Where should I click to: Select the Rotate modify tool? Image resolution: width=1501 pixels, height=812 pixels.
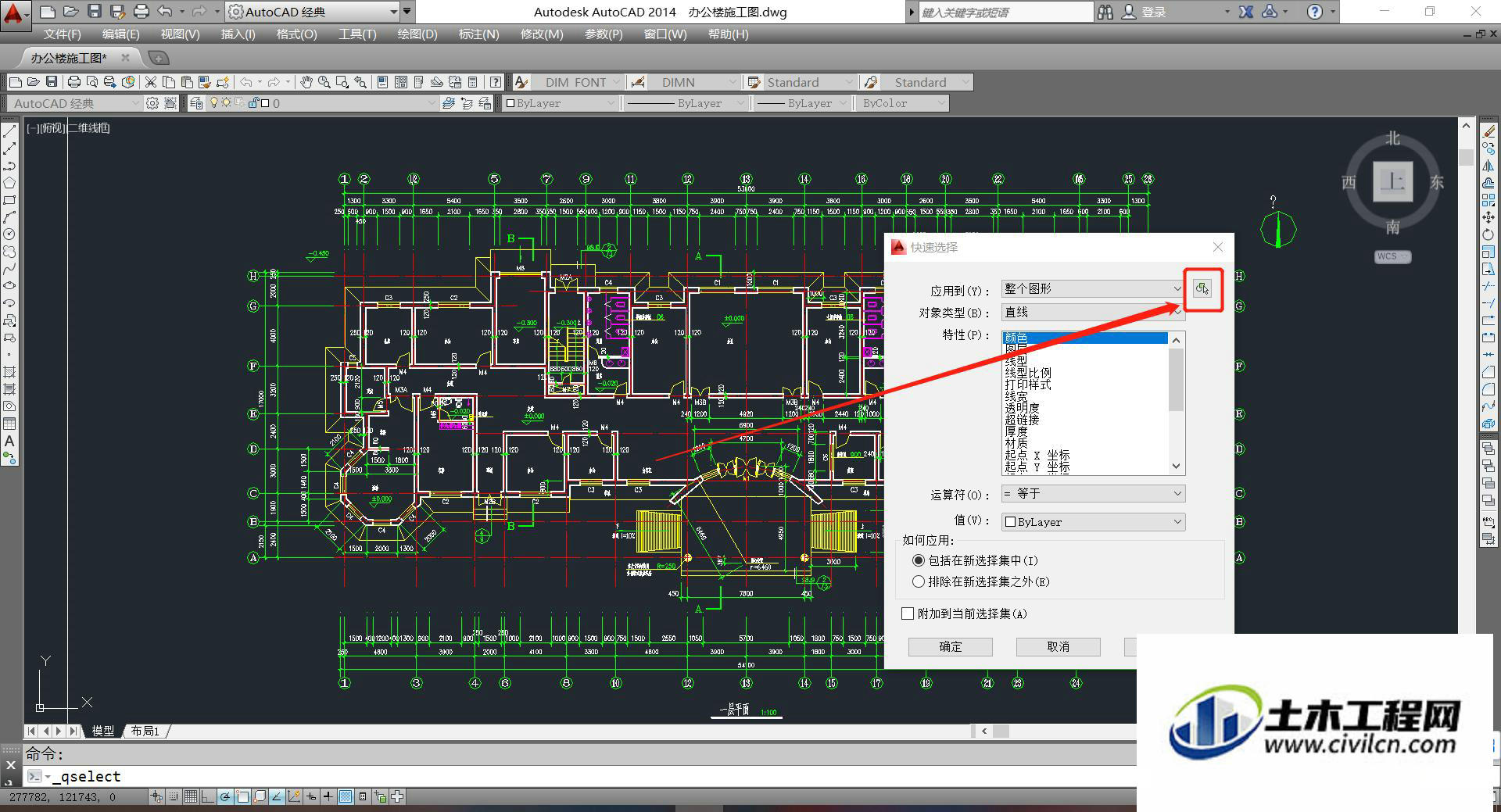[x=1488, y=234]
